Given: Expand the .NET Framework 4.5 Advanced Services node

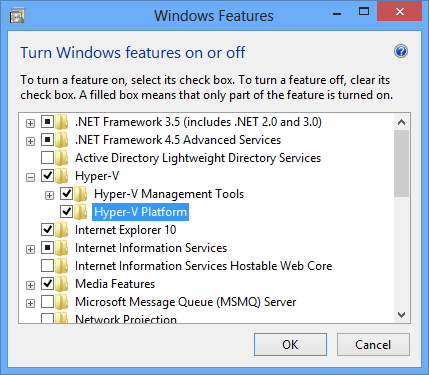Looking at the screenshot, I should [x=30, y=141].
